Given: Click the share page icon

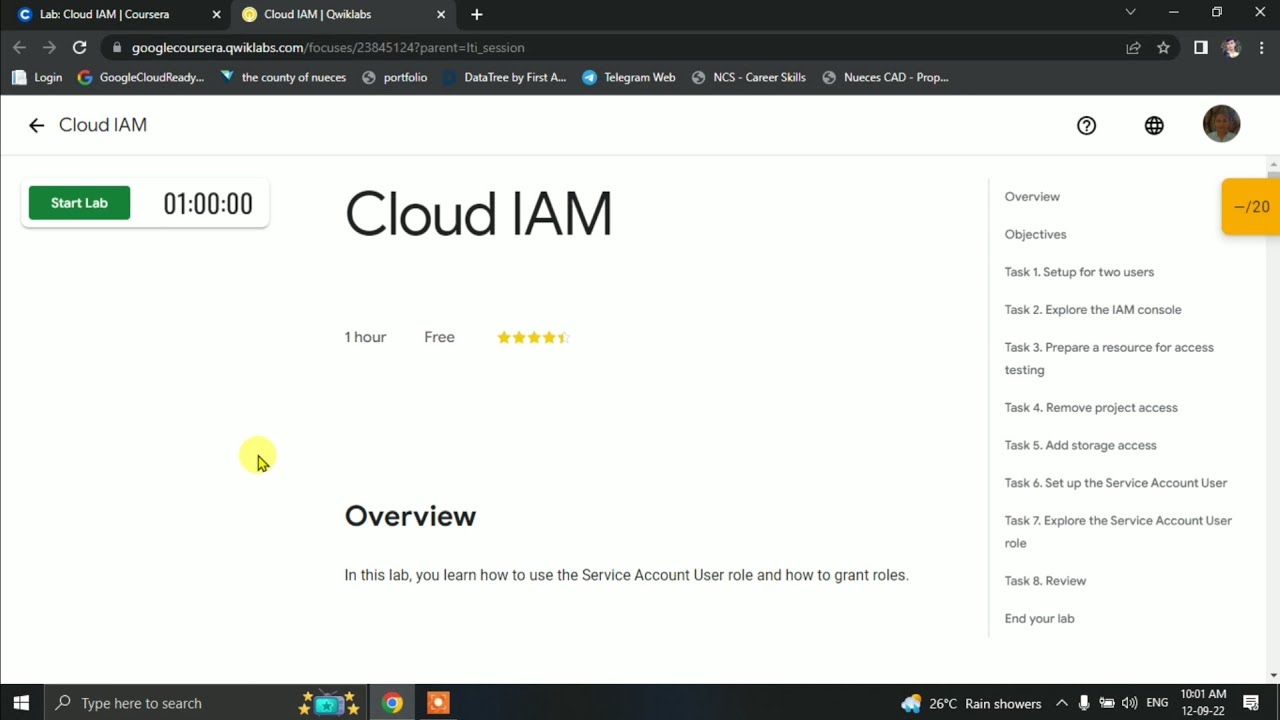Looking at the screenshot, I should [x=1133, y=47].
